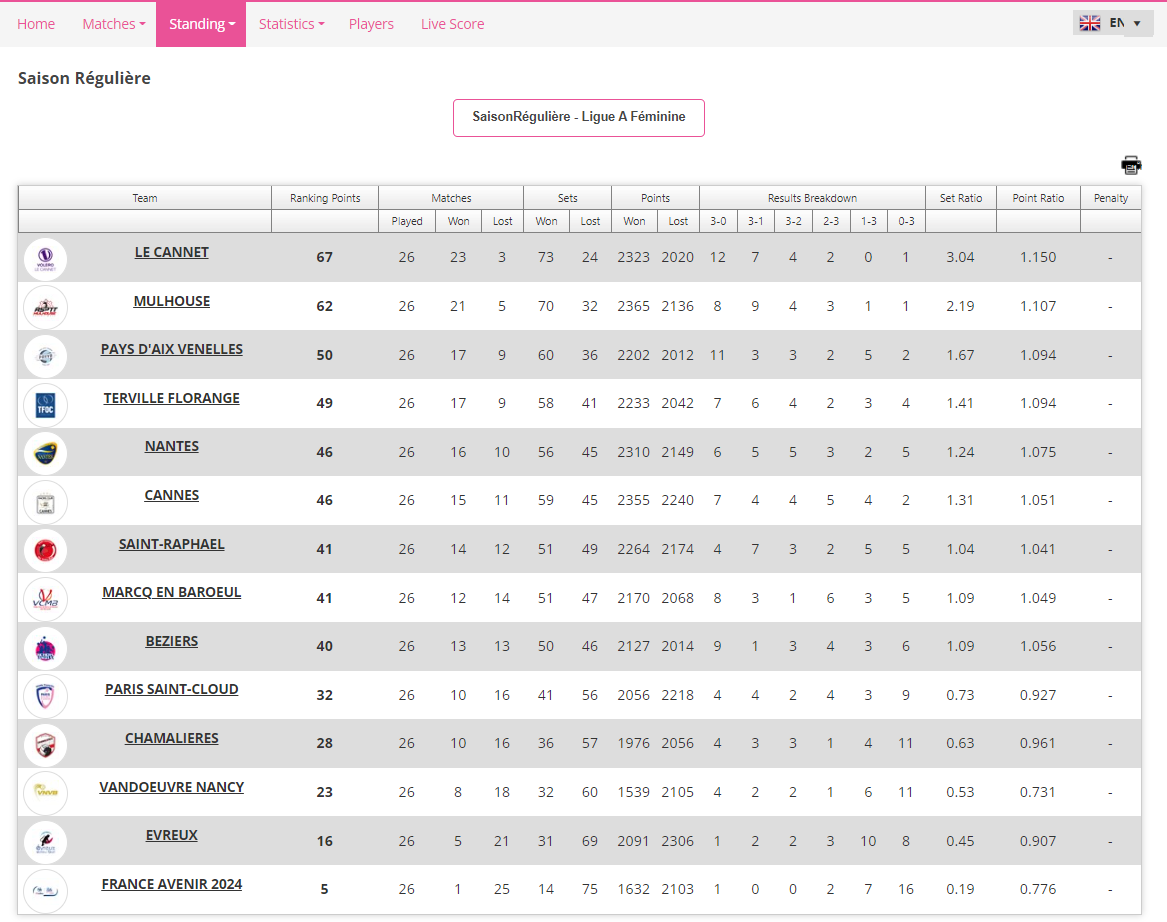
Task: Click the Evreux team logo
Action: pyautogui.click(x=45, y=842)
